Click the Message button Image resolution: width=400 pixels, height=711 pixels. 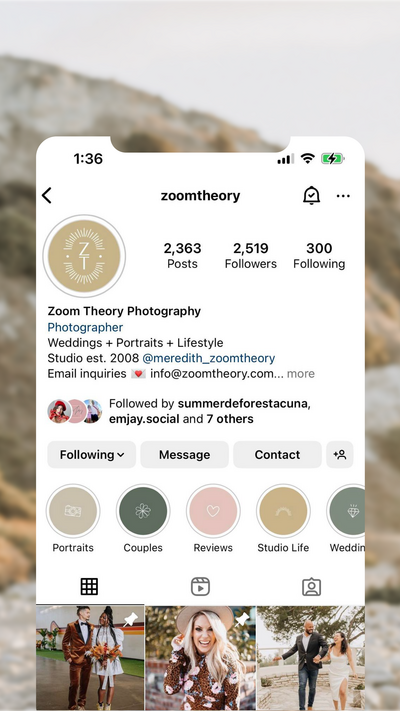pyautogui.click(x=185, y=454)
